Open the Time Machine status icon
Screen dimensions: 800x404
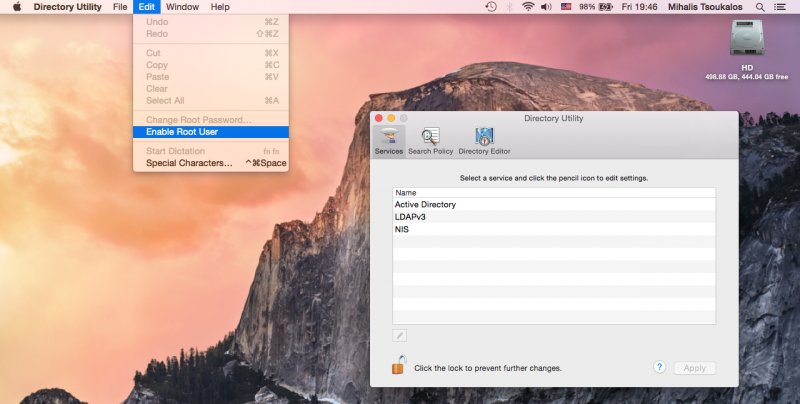tap(490, 7)
